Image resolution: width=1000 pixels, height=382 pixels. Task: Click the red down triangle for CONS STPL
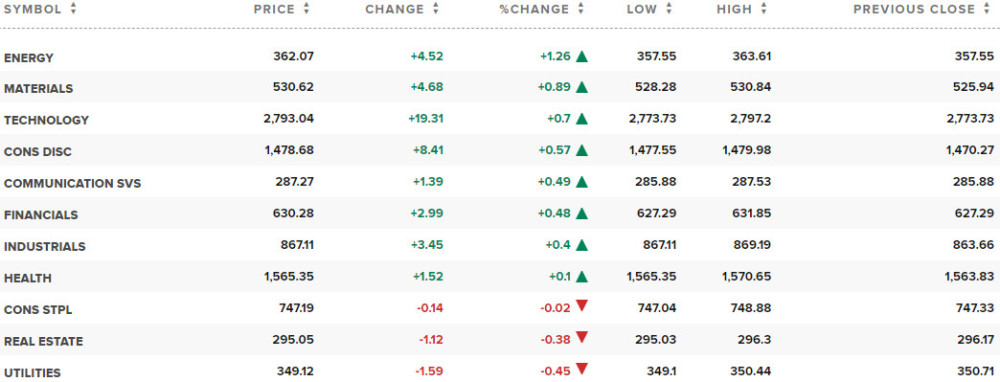coord(581,306)
